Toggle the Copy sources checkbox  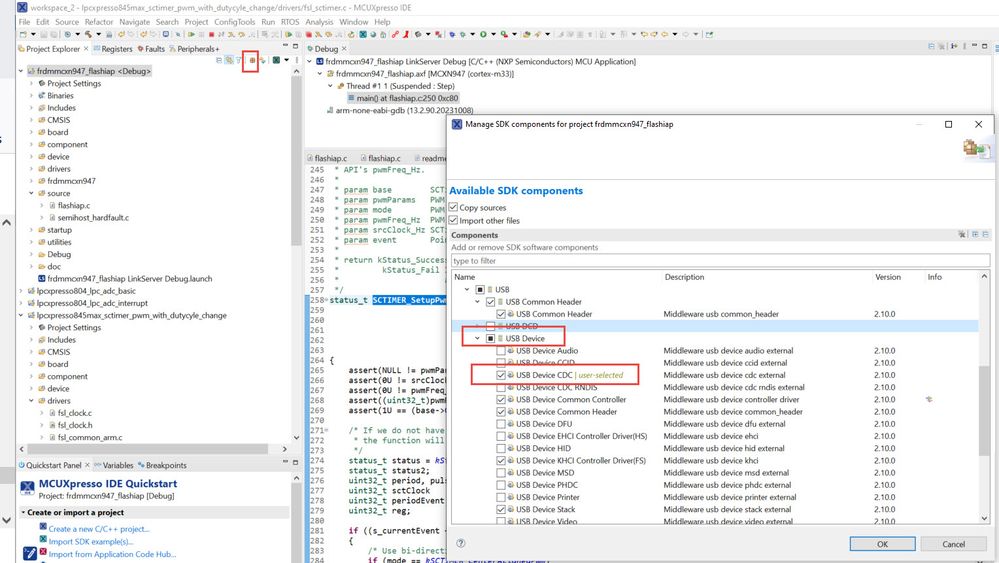click(x=454, y=207)
